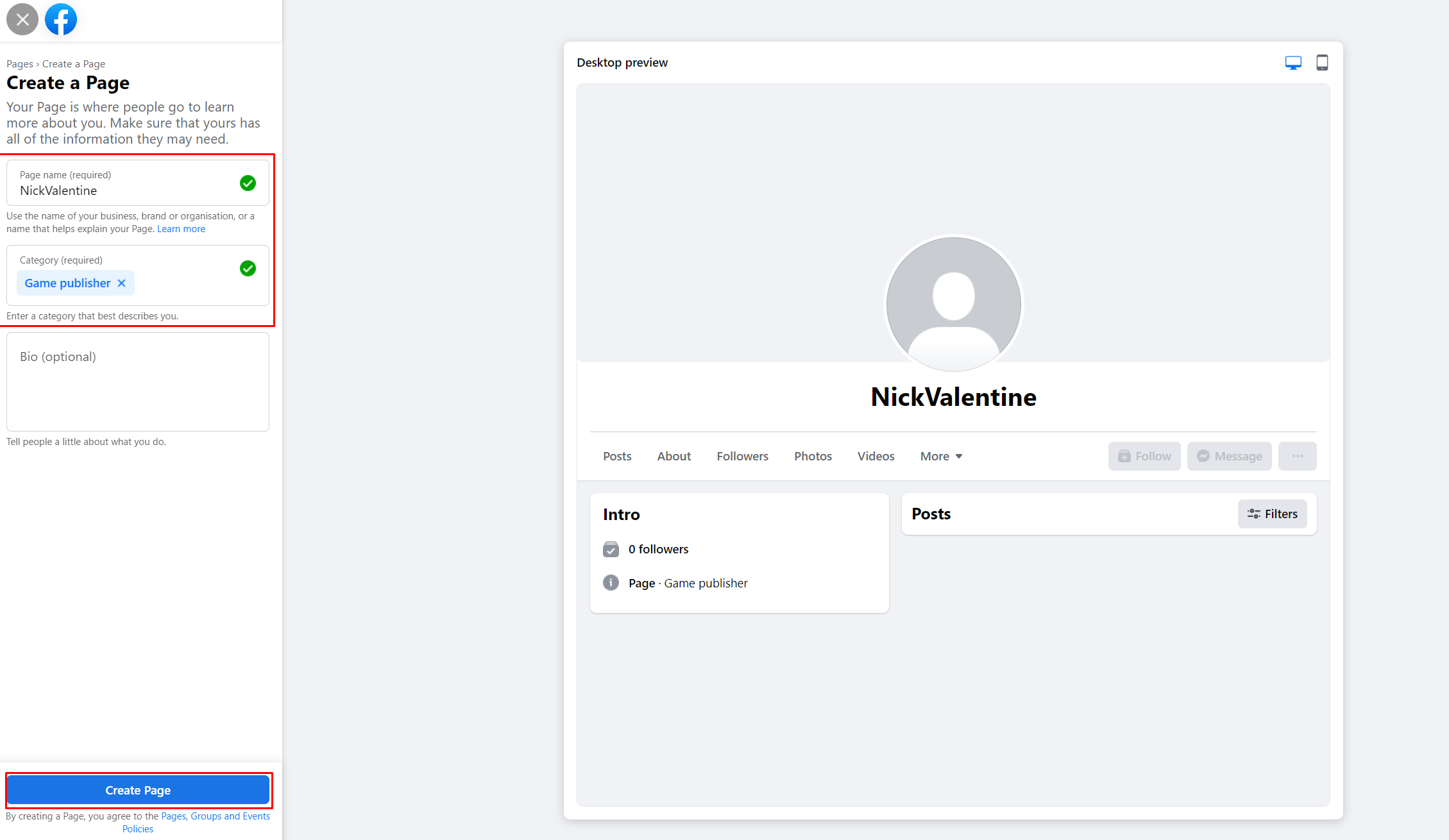Screen dimensions: 1449x840
Task: Click the info icon beside Page category
Action: coord(611,583)
